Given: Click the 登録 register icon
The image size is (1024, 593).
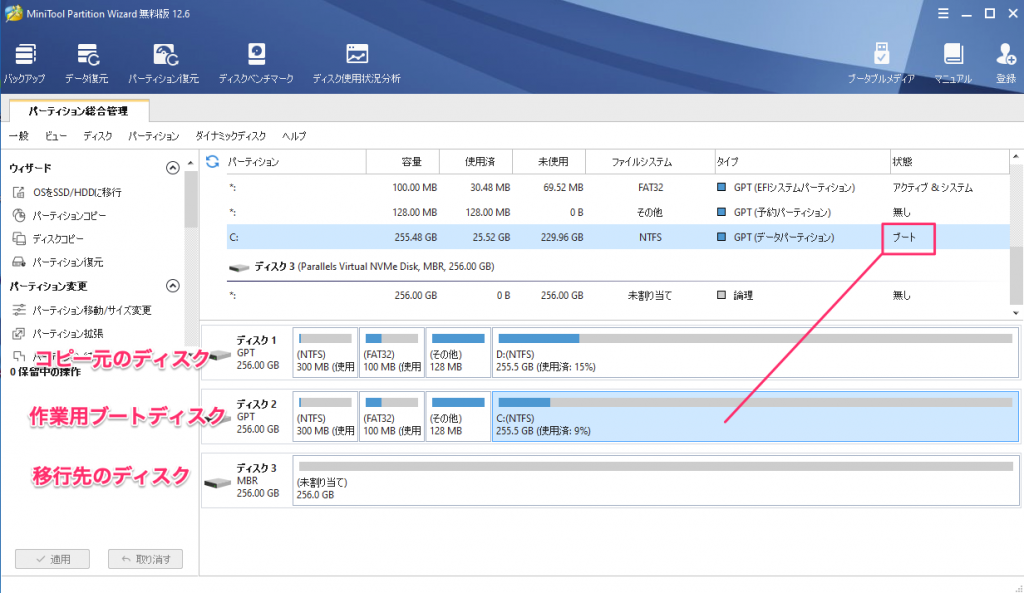Looking at the screenshot, I should tap(1006, 63).
